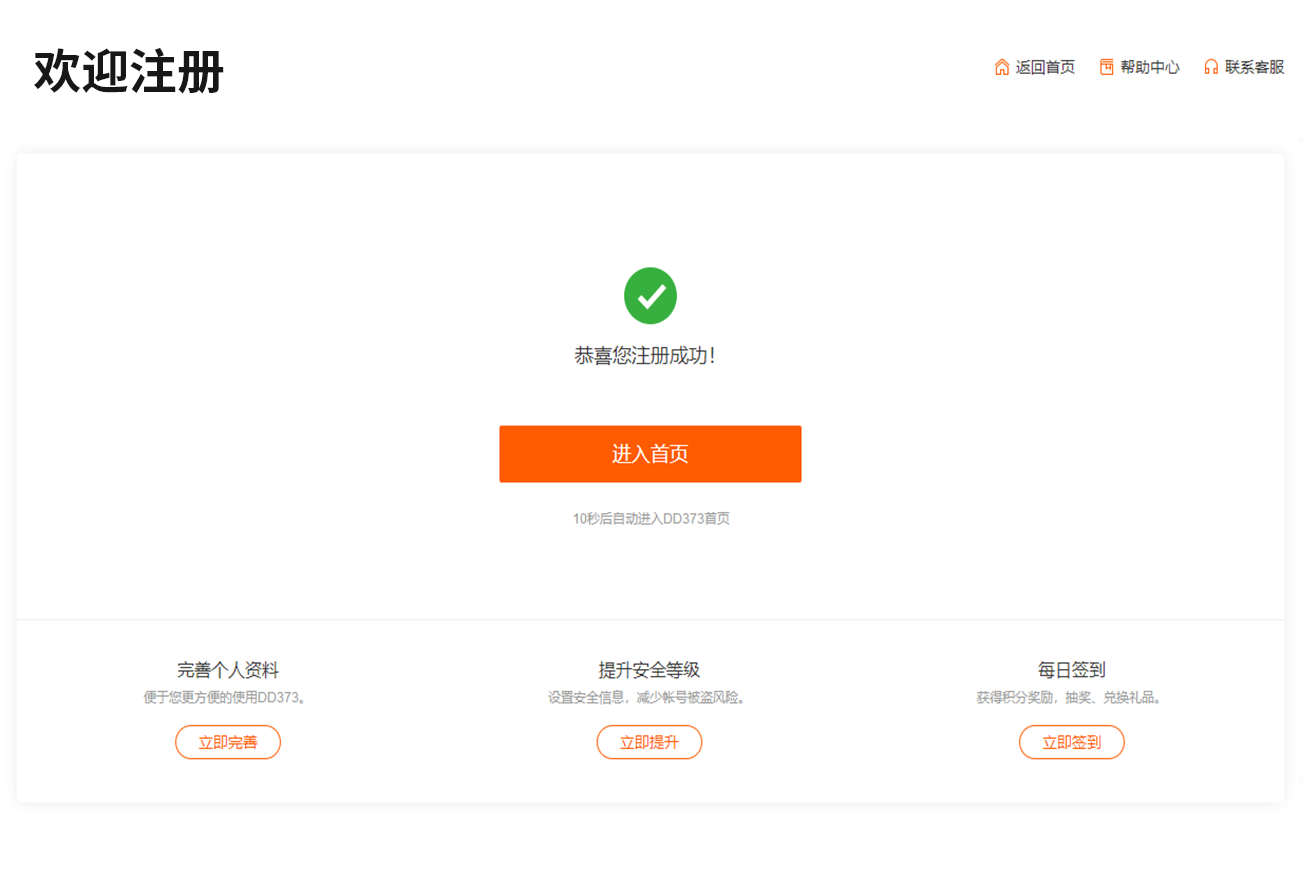This screenshot has width=1303, height=894.
Task: Select the 每日签到 section title
Action: pos(1071,670)
